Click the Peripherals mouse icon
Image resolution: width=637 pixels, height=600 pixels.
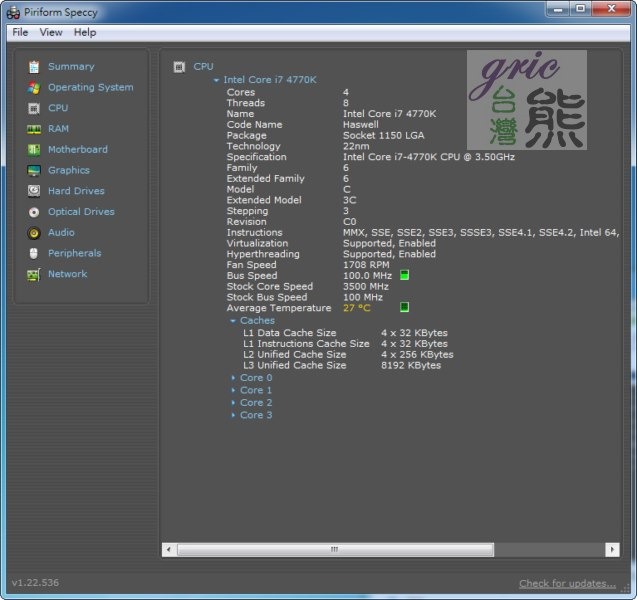click(34, 254)
